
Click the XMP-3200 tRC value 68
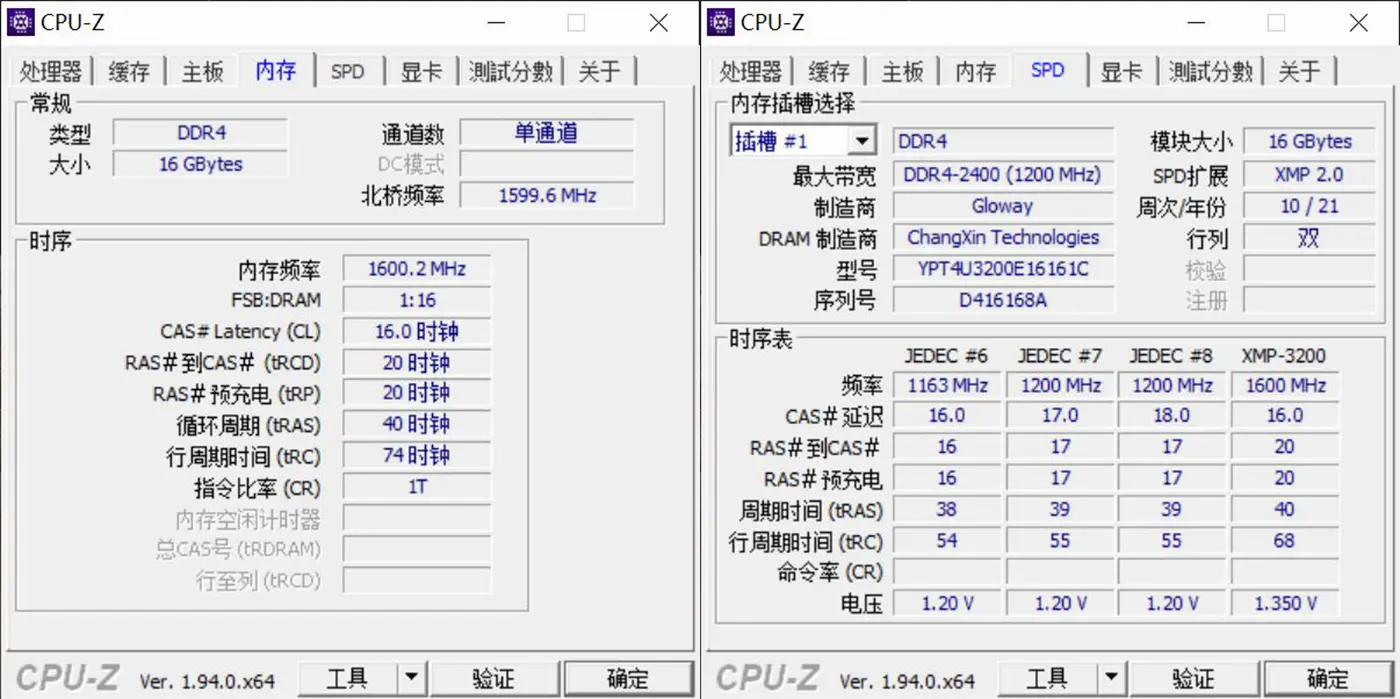pos(1285,541)
